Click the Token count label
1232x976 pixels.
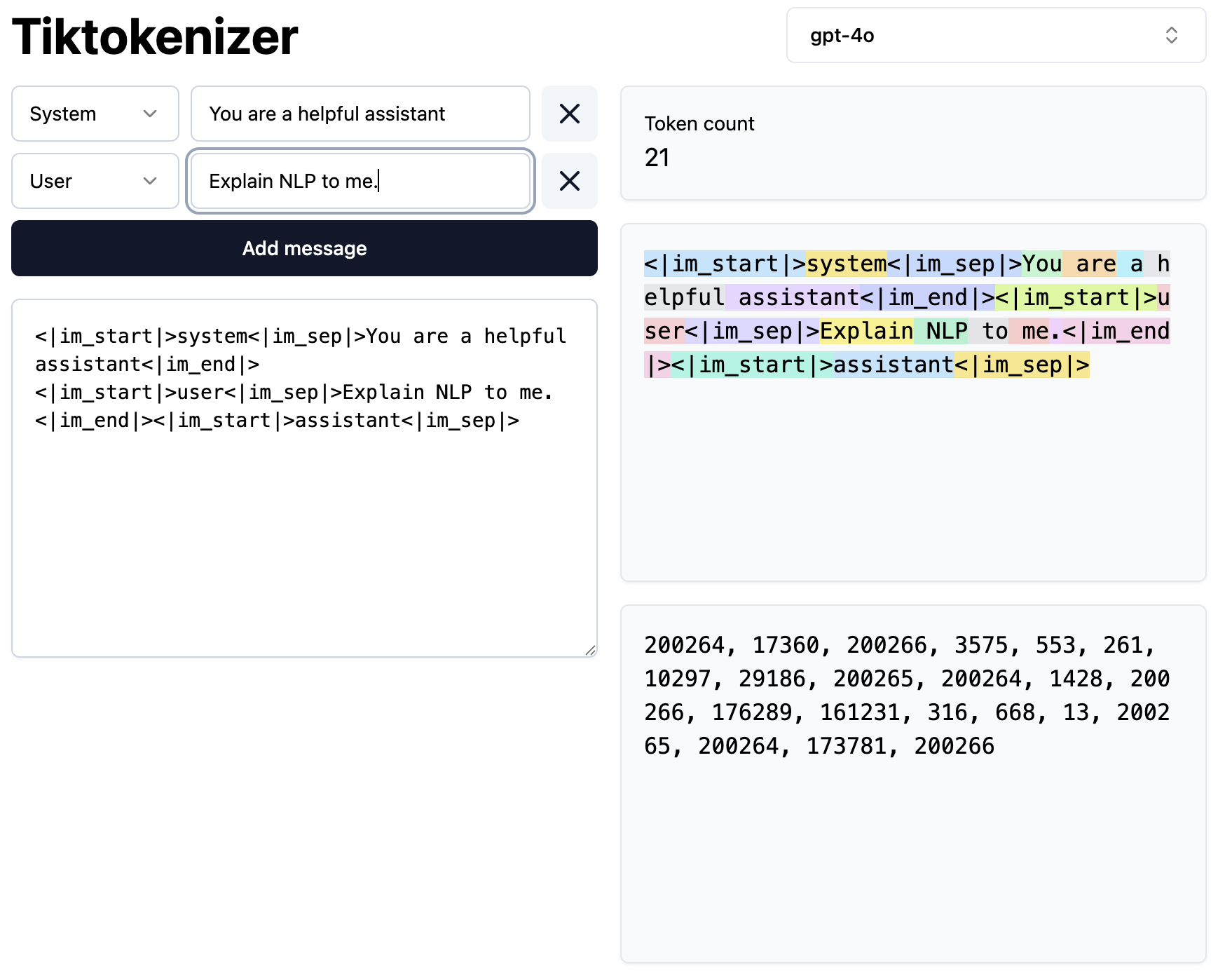[x=699, y=124]
